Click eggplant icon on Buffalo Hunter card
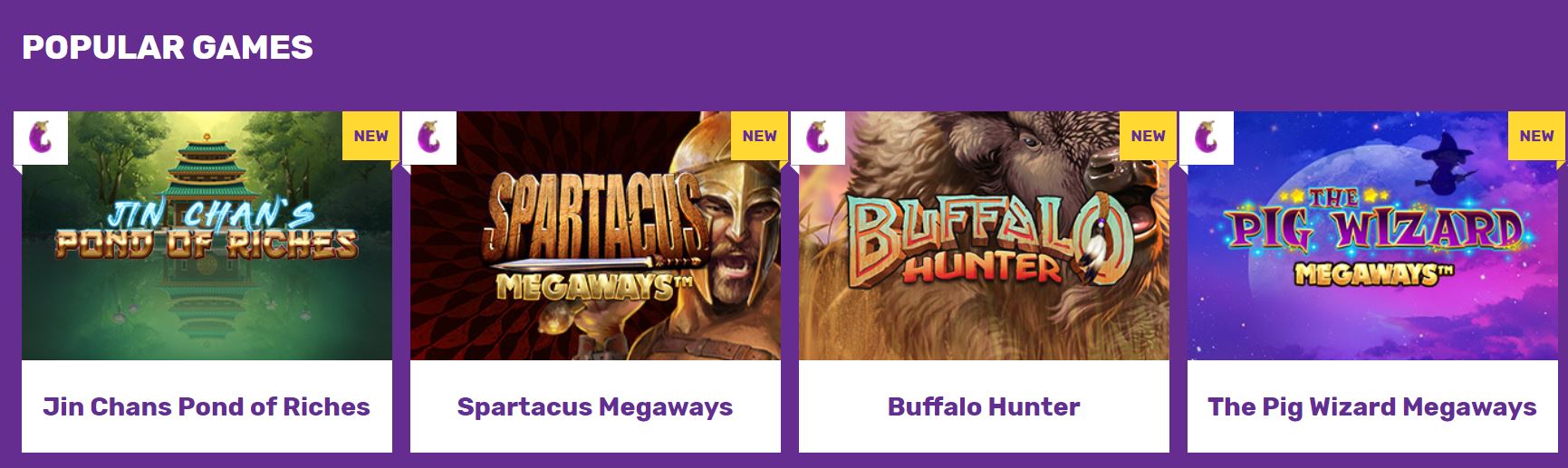 [818, 138]
